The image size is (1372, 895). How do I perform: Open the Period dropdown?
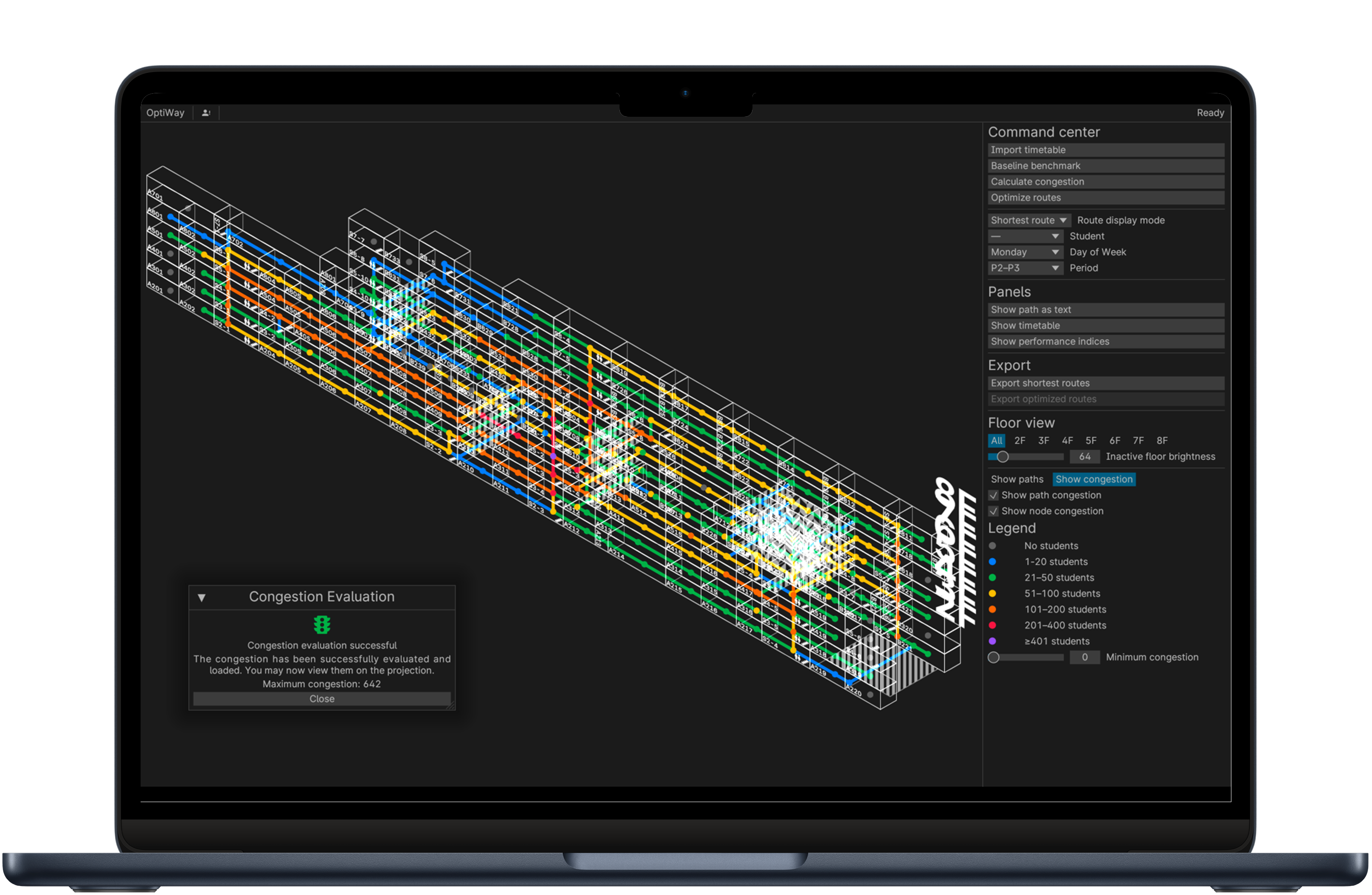click(x=1025, y=268)
